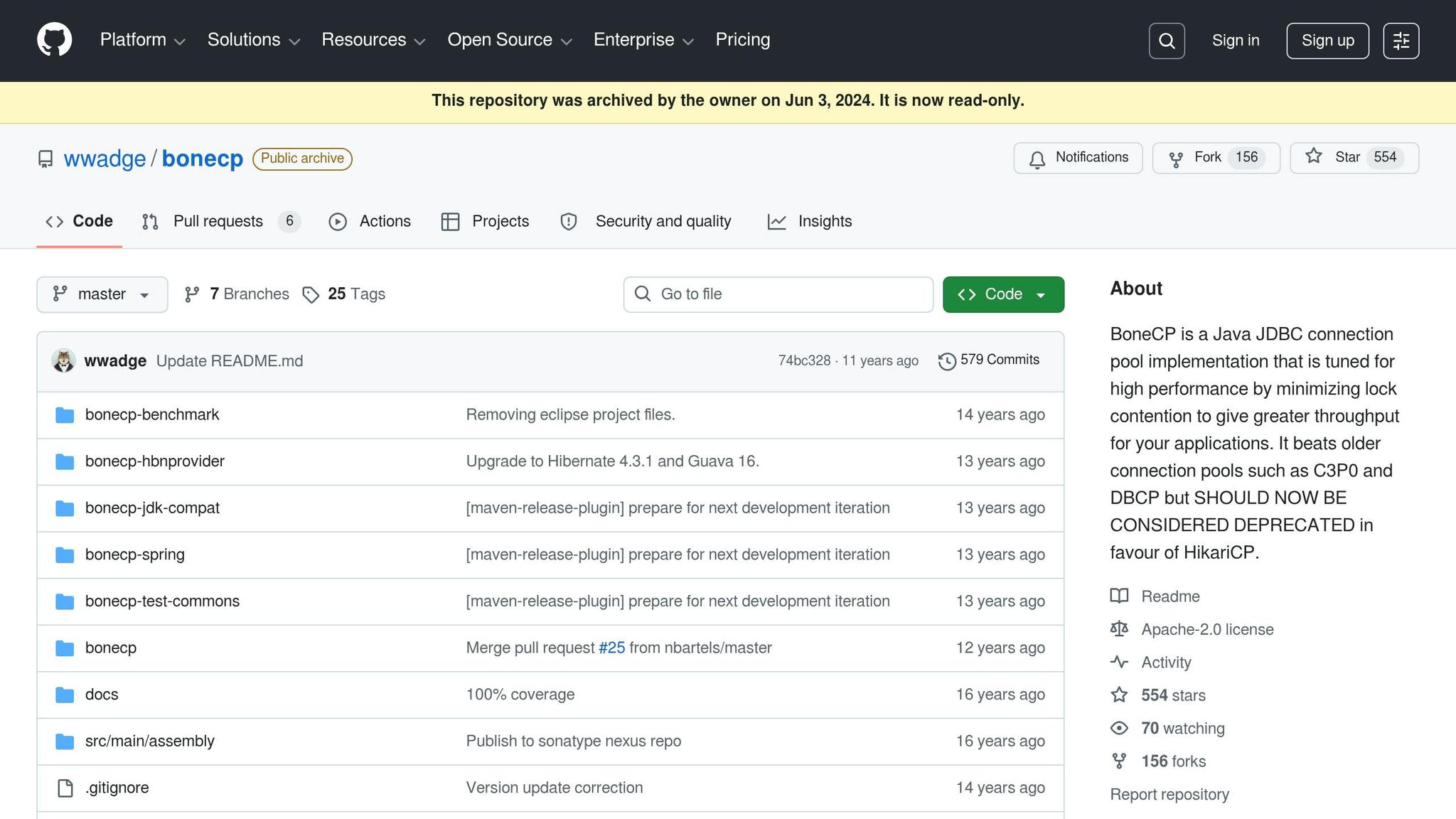This screenshot has height=819, width=1456.
Task: Switch to the Insights tab
Action: 810,222
